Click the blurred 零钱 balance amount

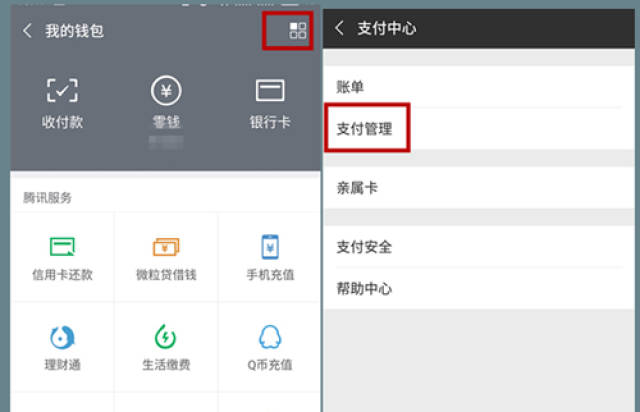pos(166,143)
